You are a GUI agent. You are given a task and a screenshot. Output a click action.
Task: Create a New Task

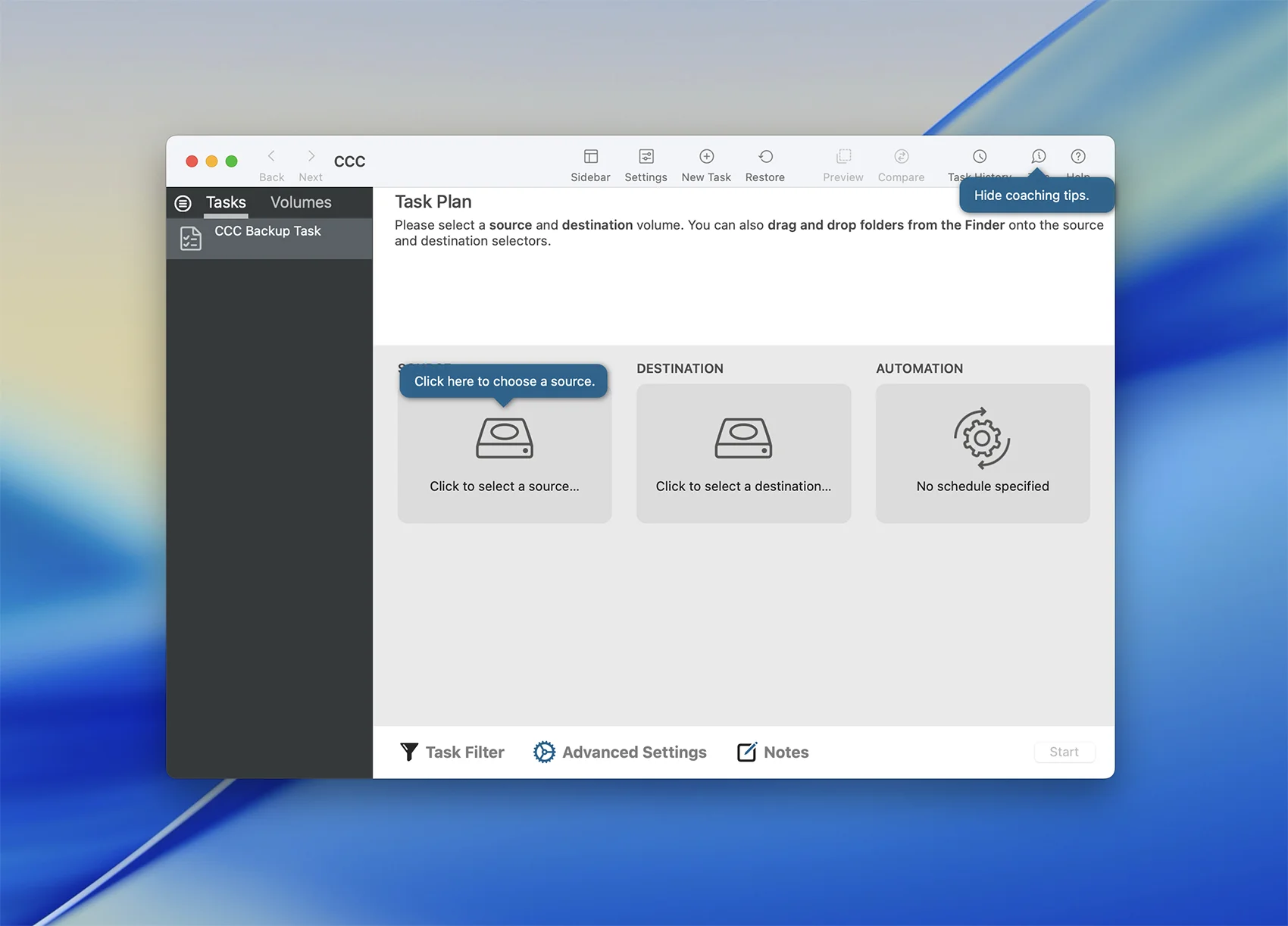(x=706, y=157)
